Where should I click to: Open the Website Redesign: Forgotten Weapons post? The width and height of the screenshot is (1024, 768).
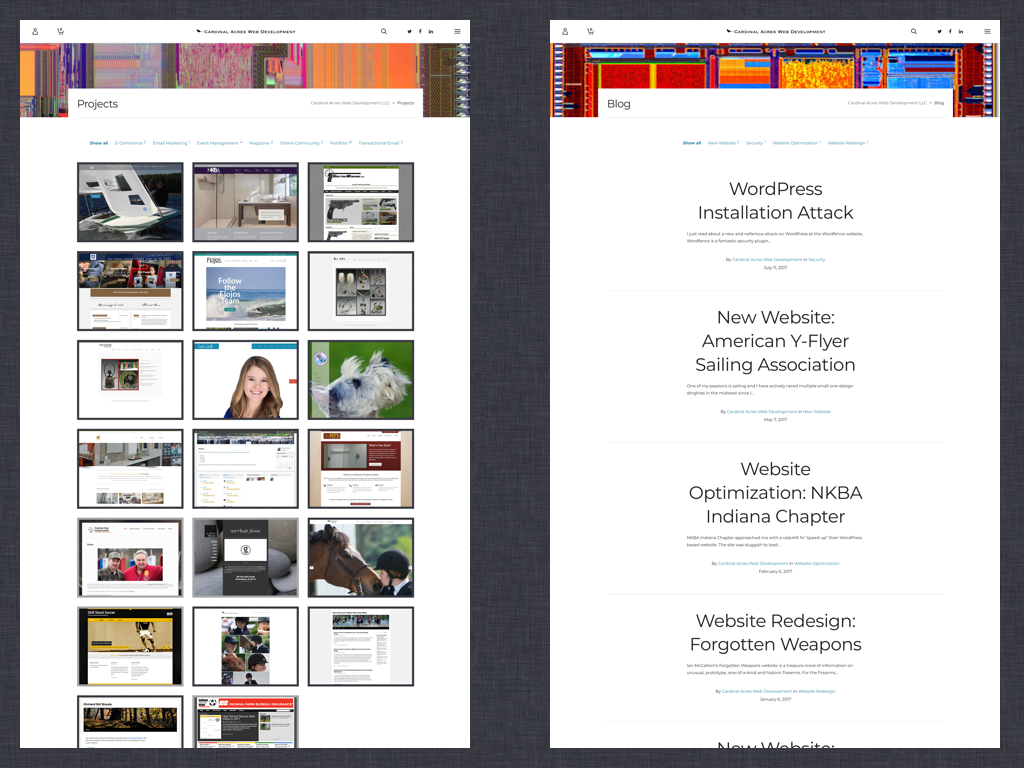(775, 632)
